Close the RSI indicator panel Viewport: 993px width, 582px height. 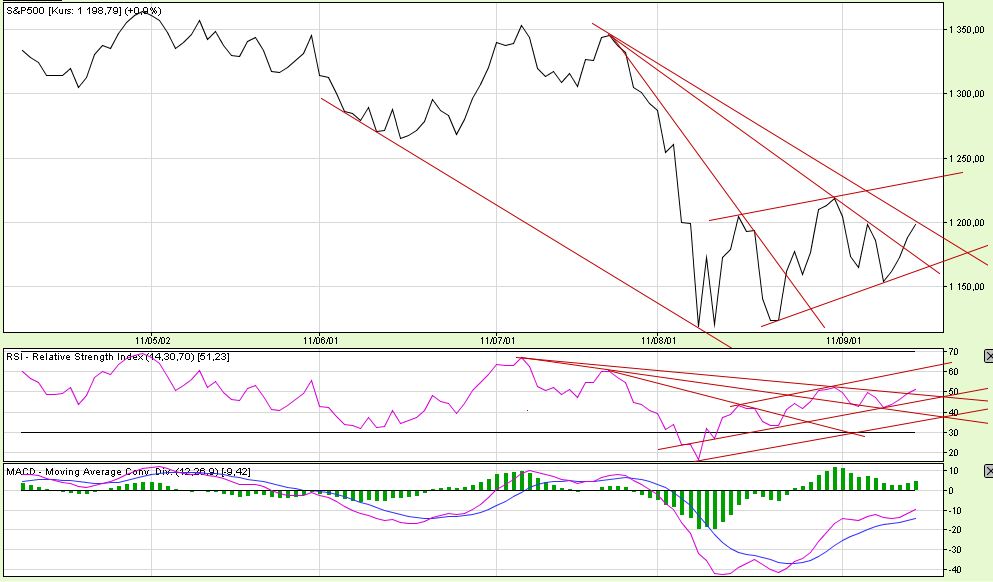coord(989,357)
